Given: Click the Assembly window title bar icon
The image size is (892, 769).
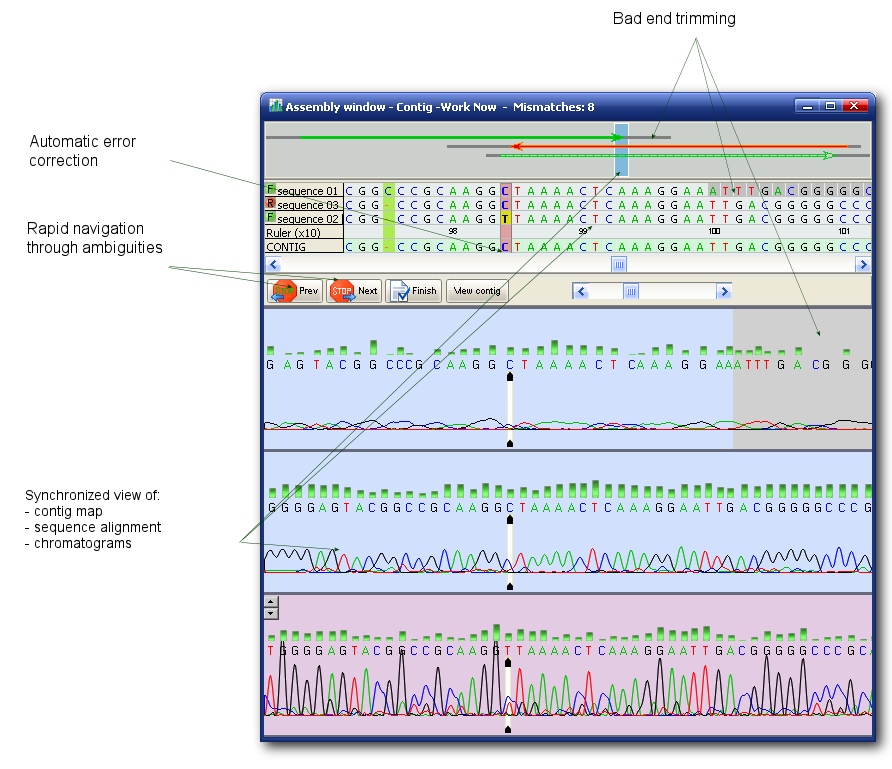Looking at the screenshot, I should (x=275, y=106).
